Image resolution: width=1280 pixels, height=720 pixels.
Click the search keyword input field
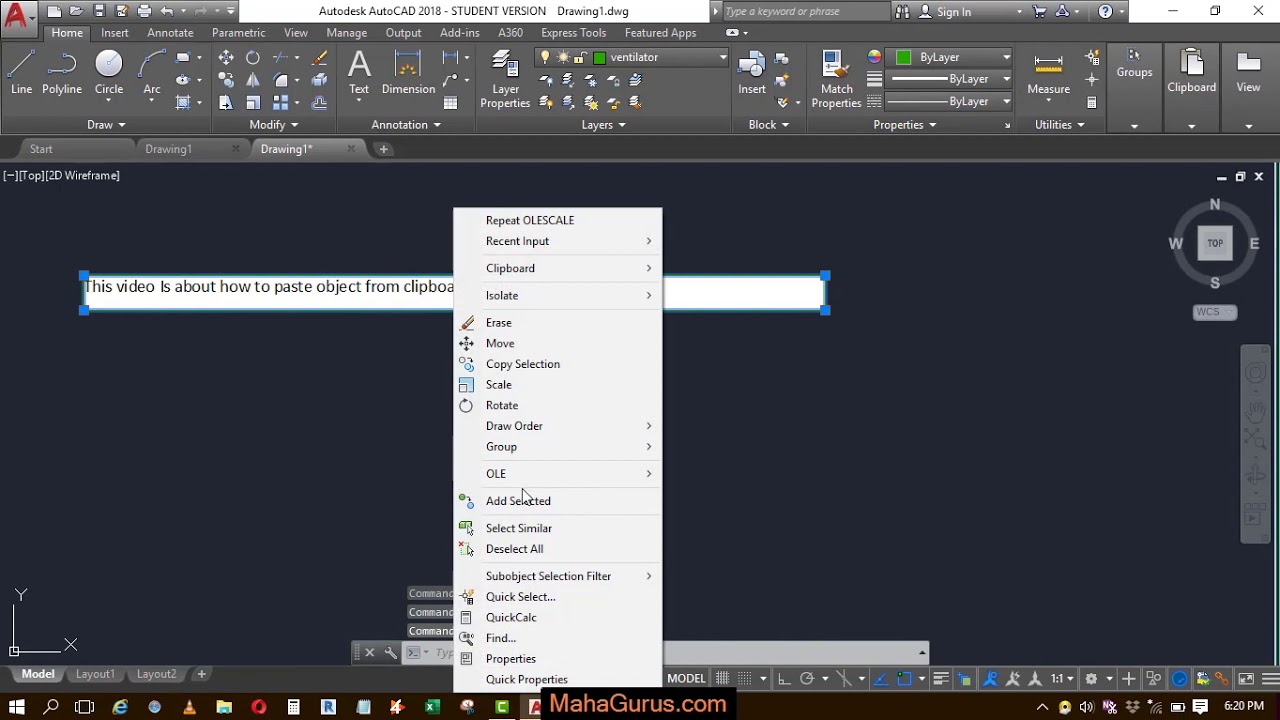[804, 12]
